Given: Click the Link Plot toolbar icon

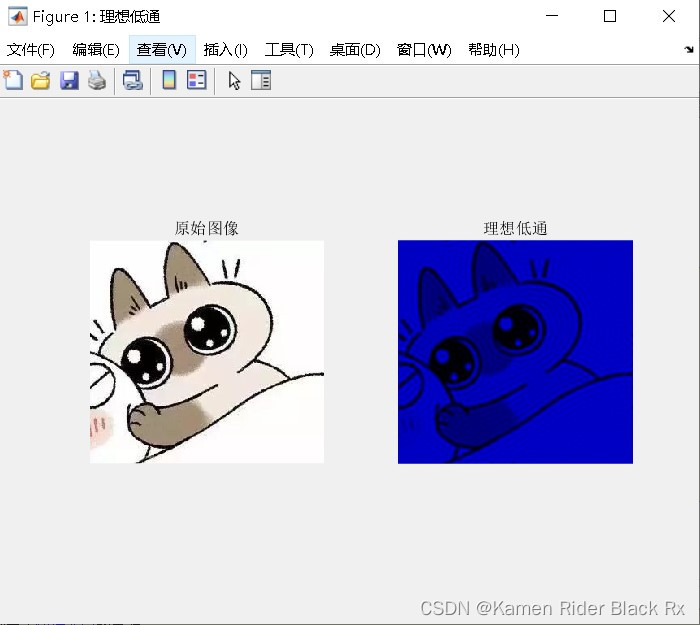Looking at the screenshot, I should pos(133,81).
